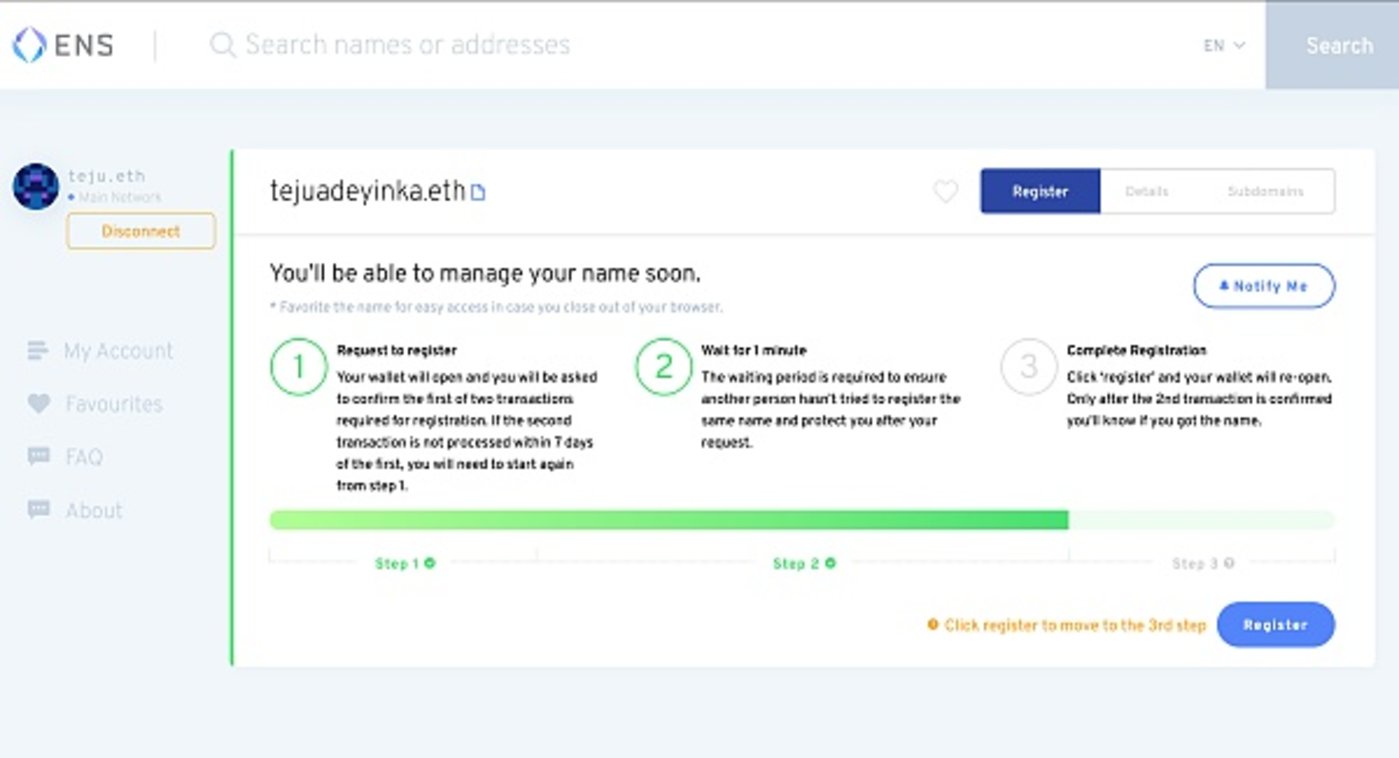The image size is (1399, 758).
Task: Click the circled number 2 step icon
Action: pos(664,368)
